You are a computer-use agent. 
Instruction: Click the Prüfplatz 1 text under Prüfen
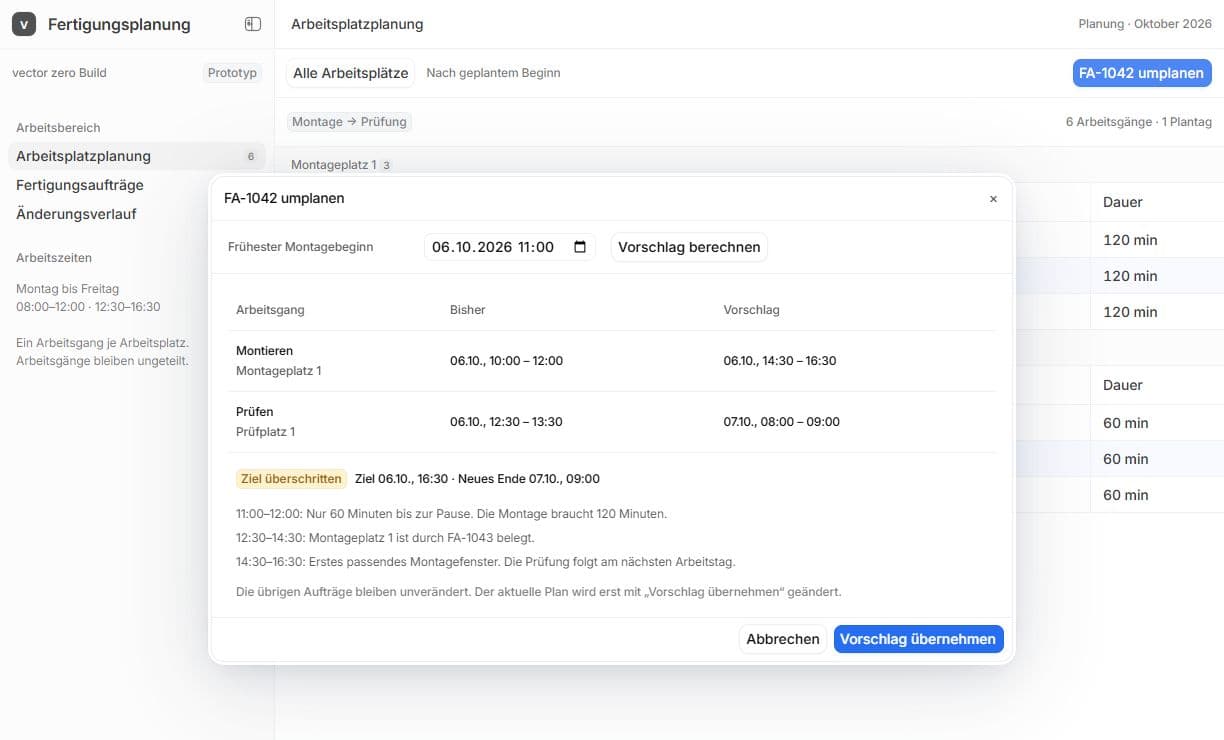point(265,432)
